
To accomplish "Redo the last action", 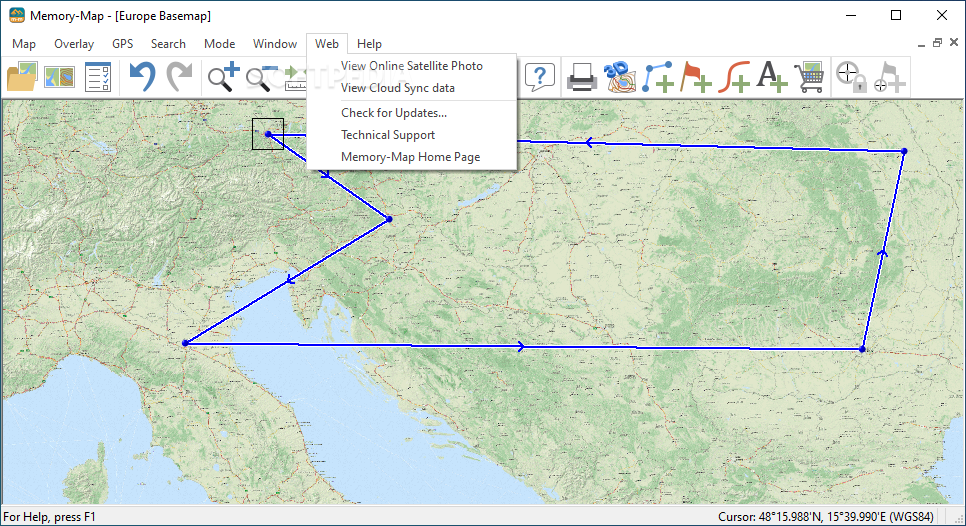I will point(180,77).
